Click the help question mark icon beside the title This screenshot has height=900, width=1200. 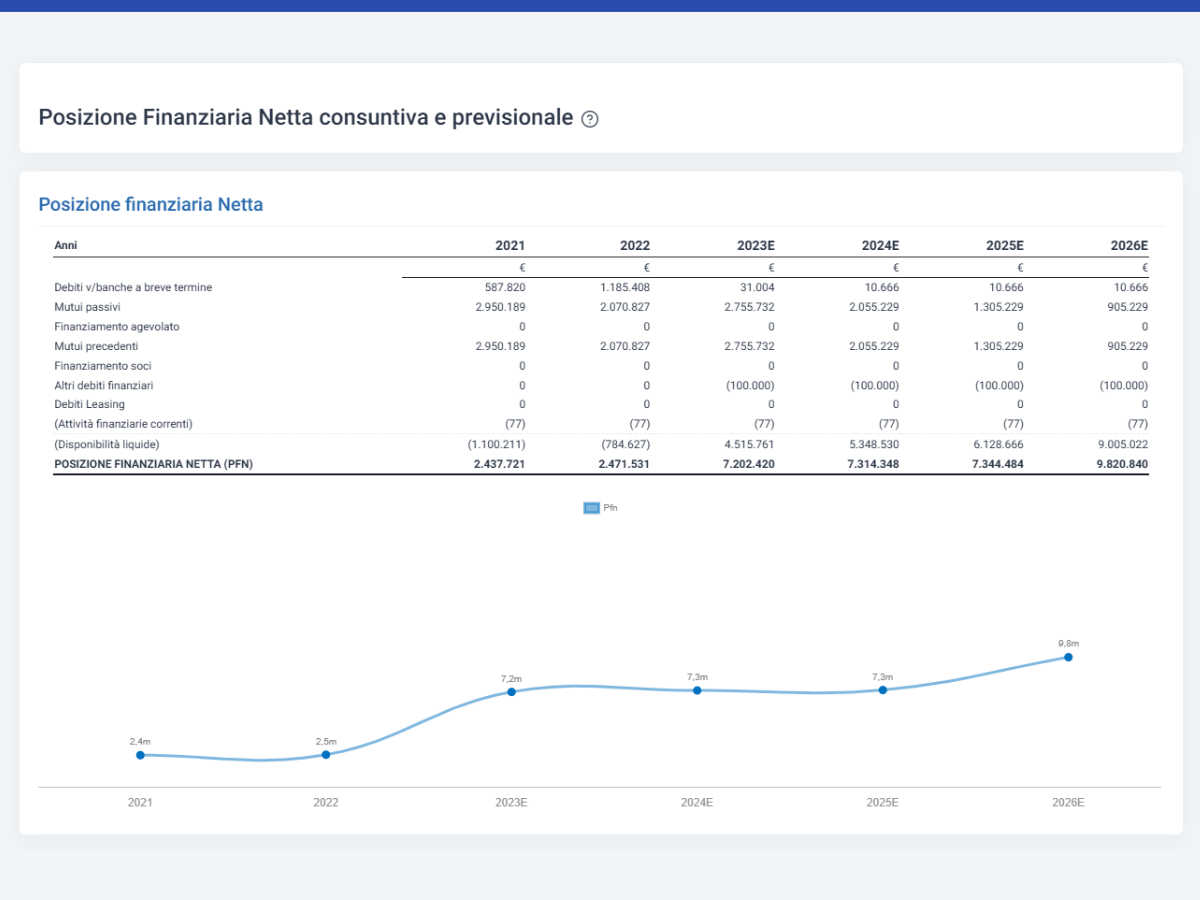(590, 119)
